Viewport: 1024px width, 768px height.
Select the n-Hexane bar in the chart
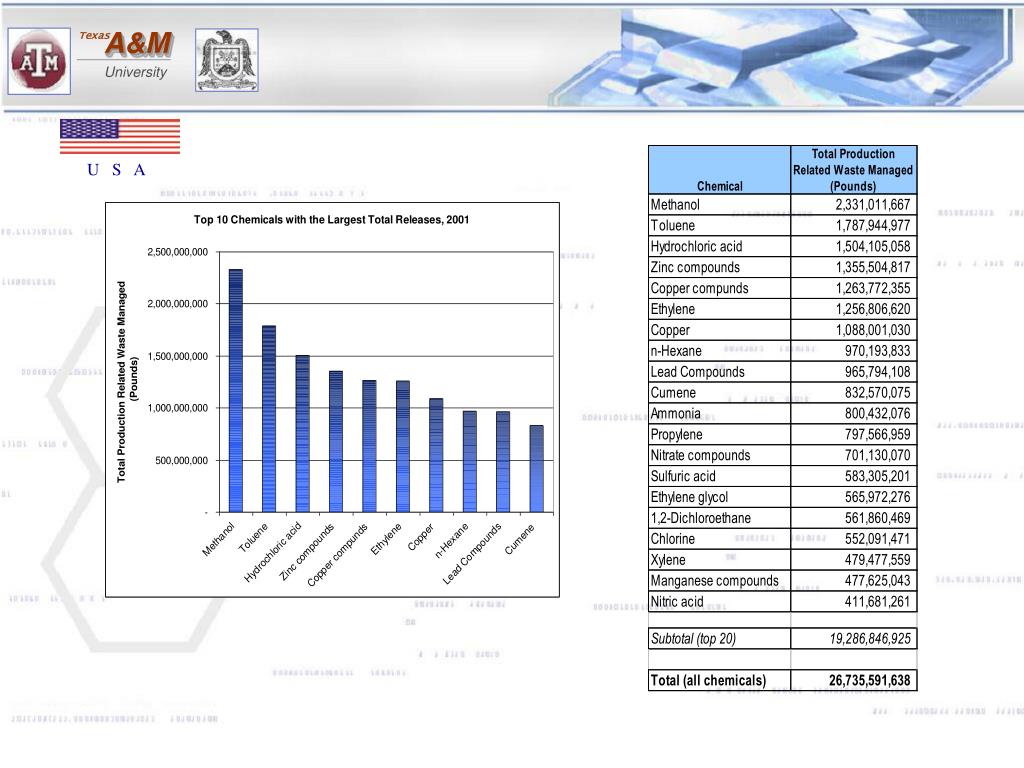470,462
